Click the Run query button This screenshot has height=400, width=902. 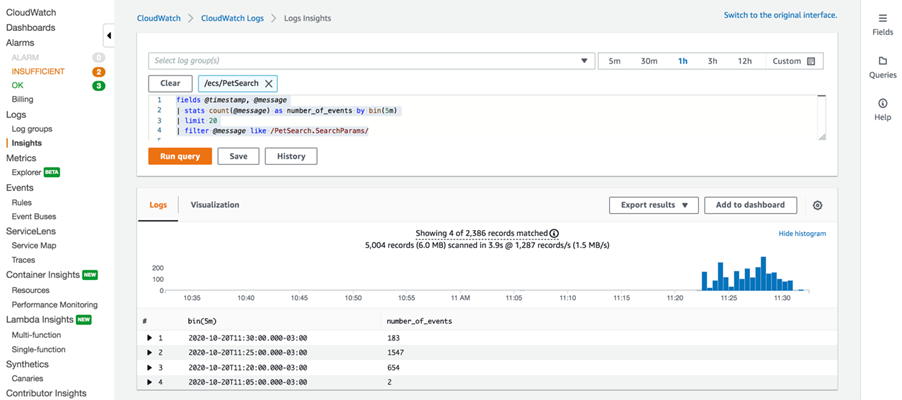[180, 156]
